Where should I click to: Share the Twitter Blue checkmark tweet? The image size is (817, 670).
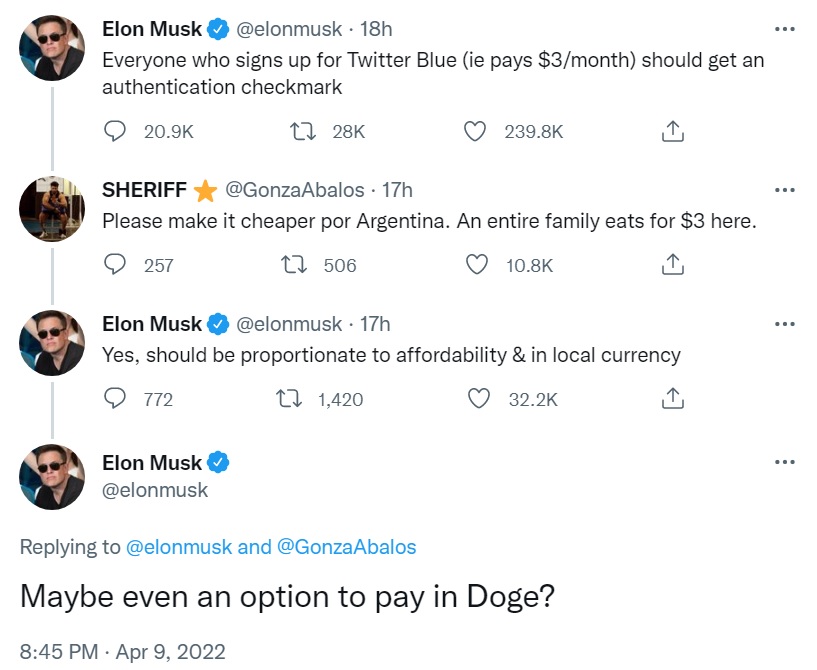(673, 131)
